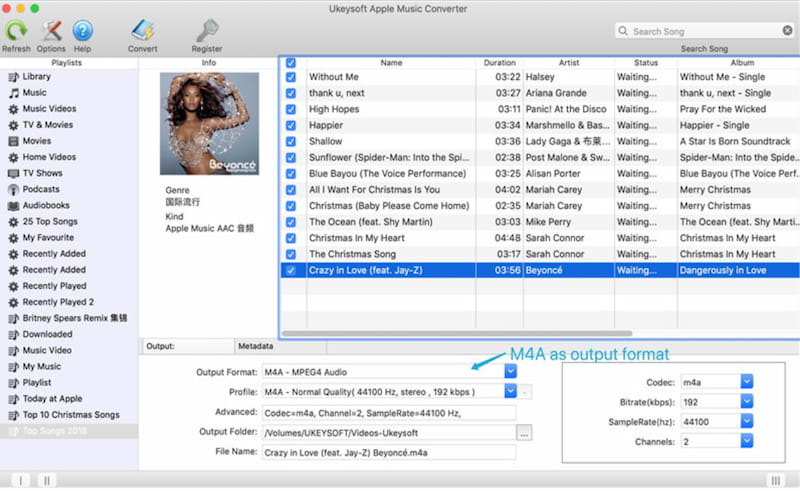Image resolution: width=800 pixels, height=491 pixels.
Task: Switch to the Metadata tab
Action: (x=280, y=346)
